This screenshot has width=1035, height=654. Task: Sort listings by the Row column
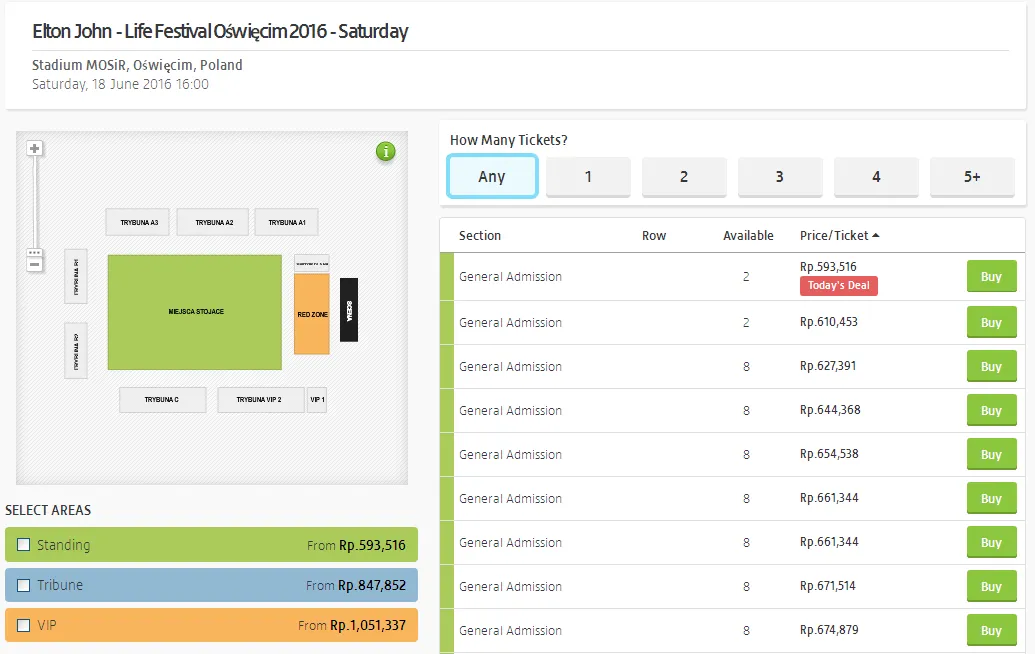click(x=654, y=236)
